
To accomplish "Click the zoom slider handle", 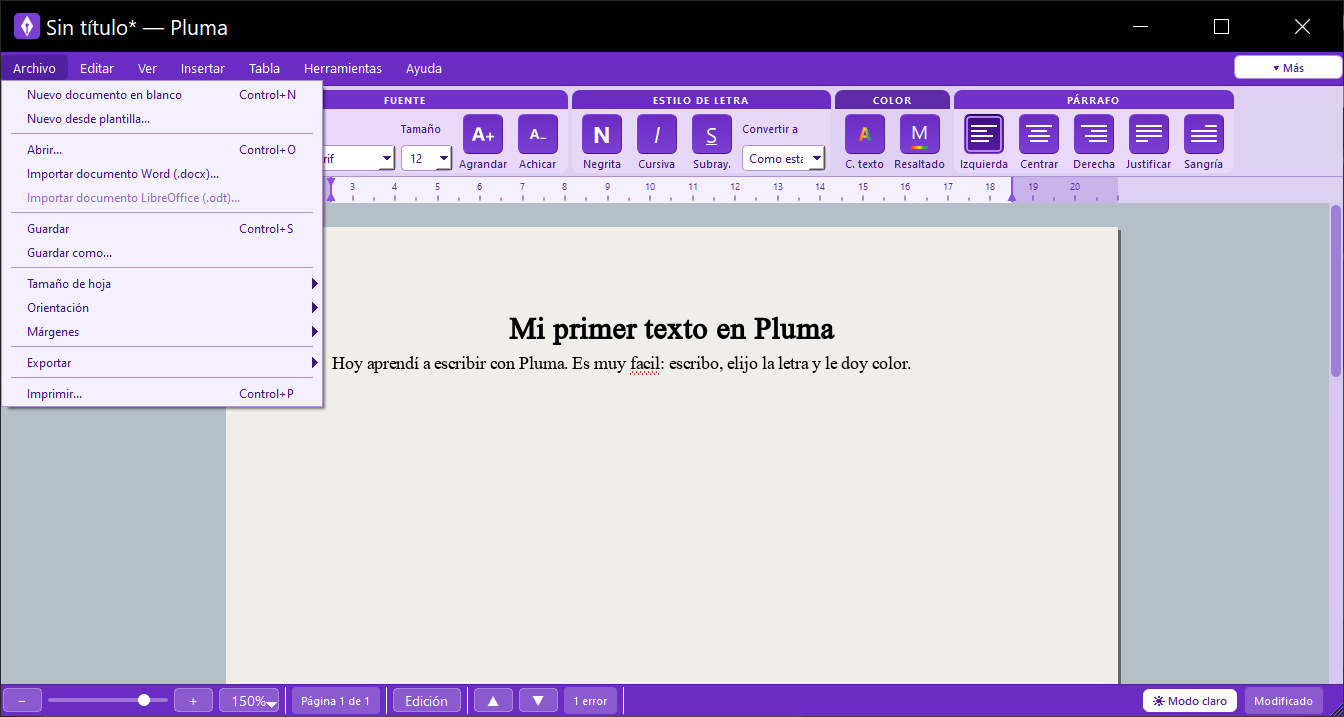I will click(x=144, y=700).
